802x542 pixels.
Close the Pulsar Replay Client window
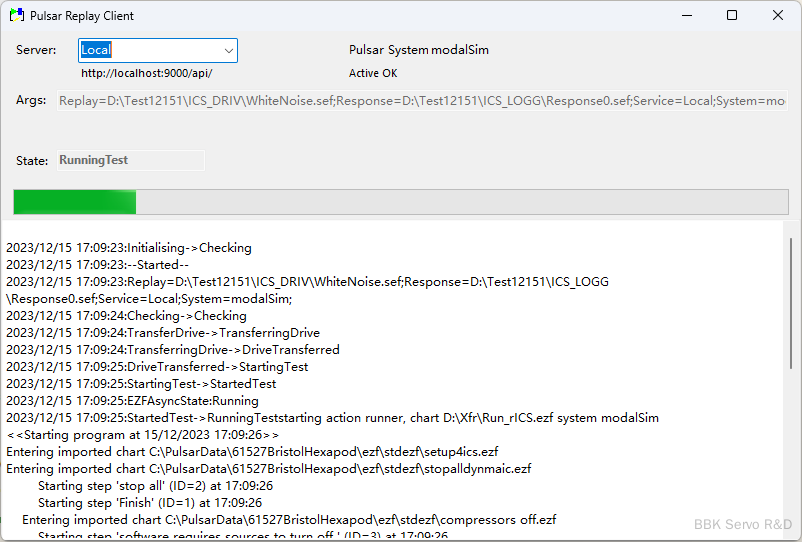(778, 16)
